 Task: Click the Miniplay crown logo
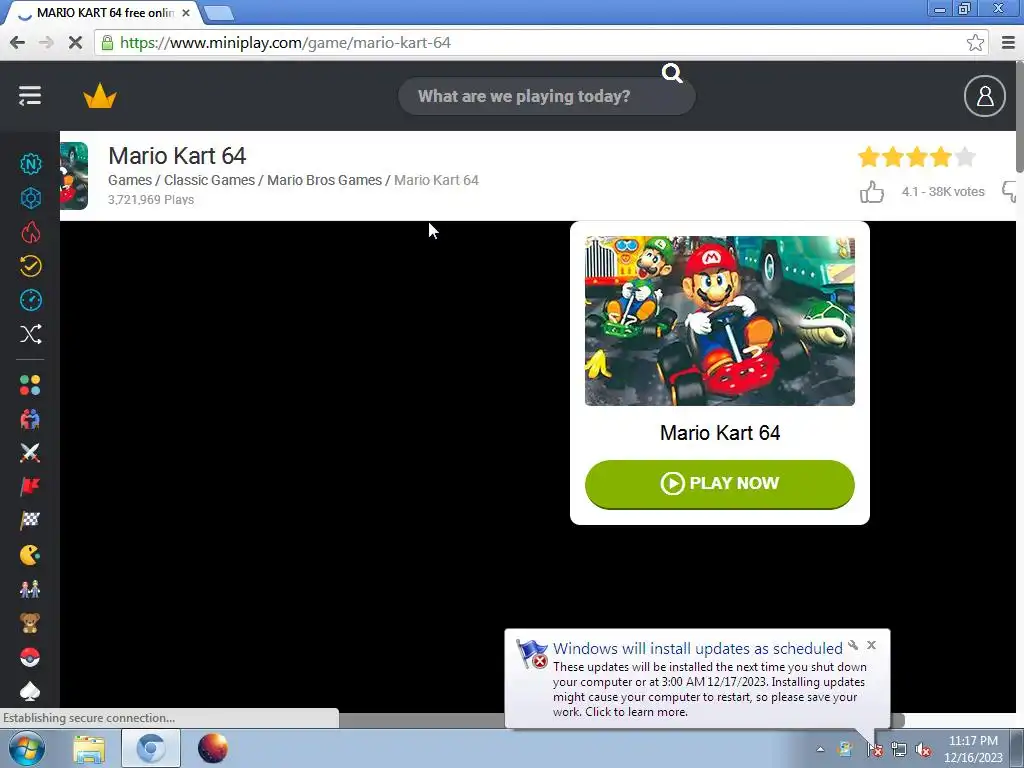coord(100,96)
